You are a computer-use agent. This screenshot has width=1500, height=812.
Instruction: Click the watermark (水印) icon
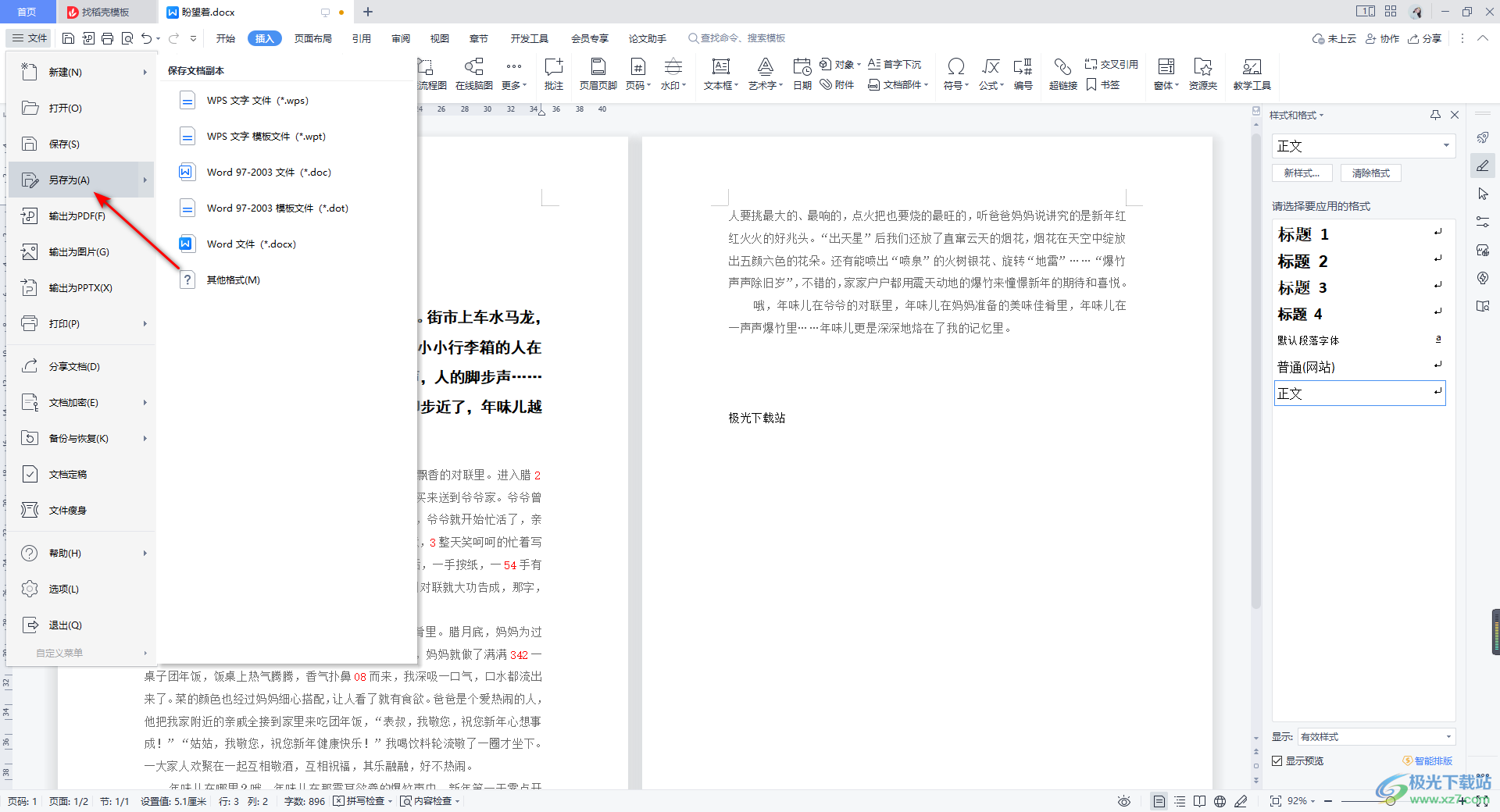click(673, 73)
